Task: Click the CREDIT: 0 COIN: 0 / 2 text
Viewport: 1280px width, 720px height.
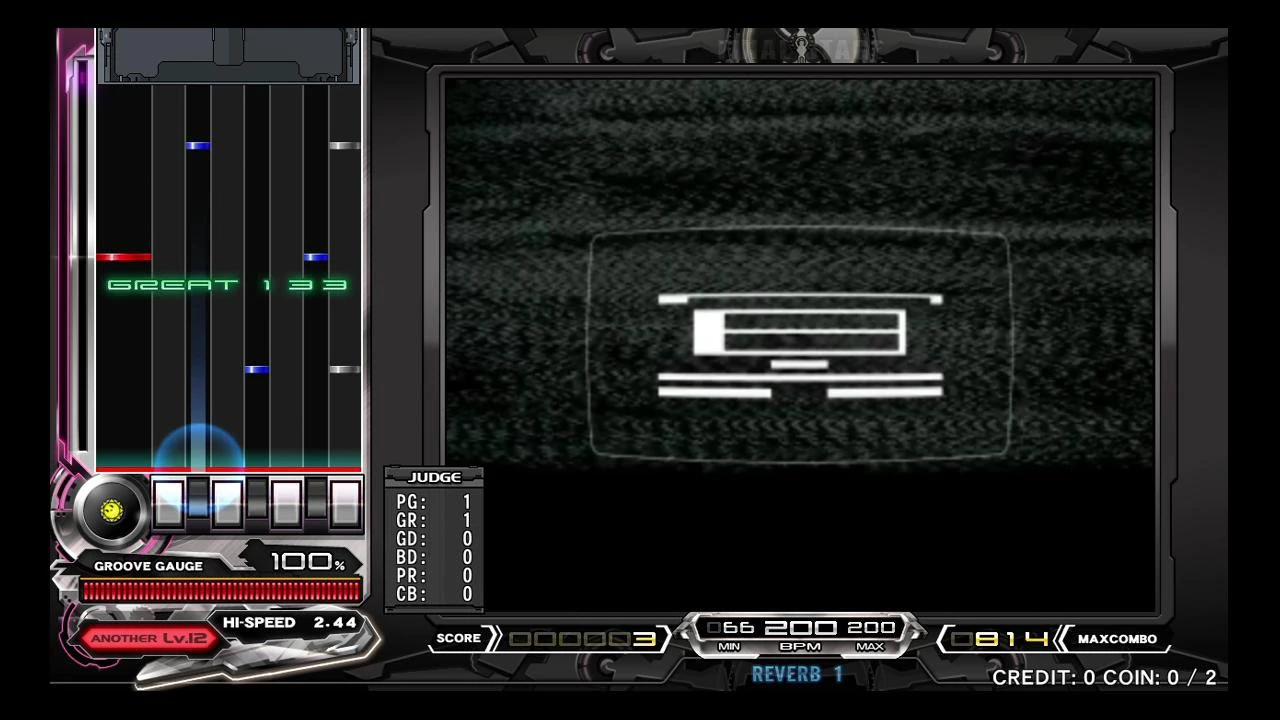Action: pyautogui.click(x=1104, y=677)
